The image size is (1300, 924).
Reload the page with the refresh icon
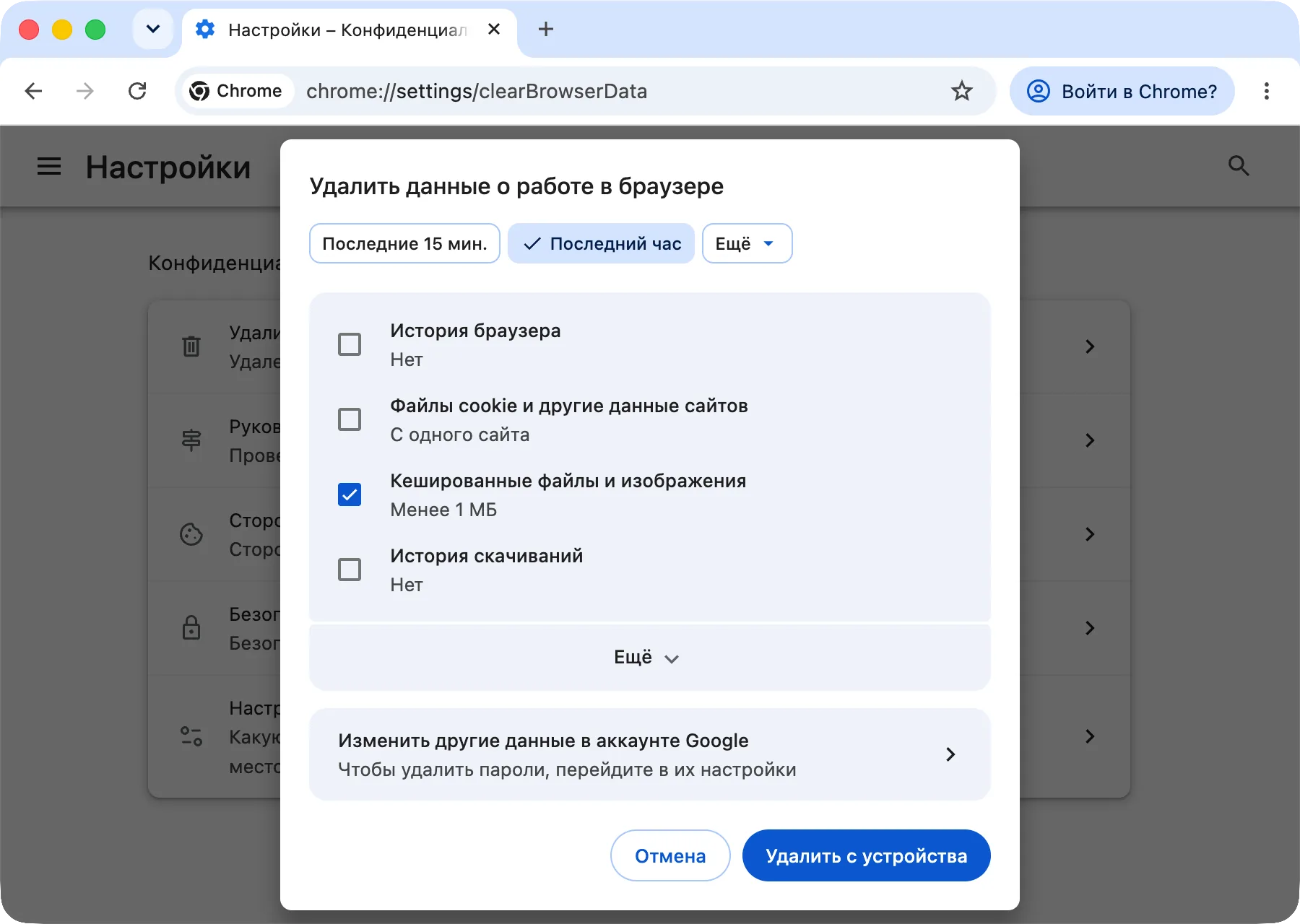(x=137, y=91)
